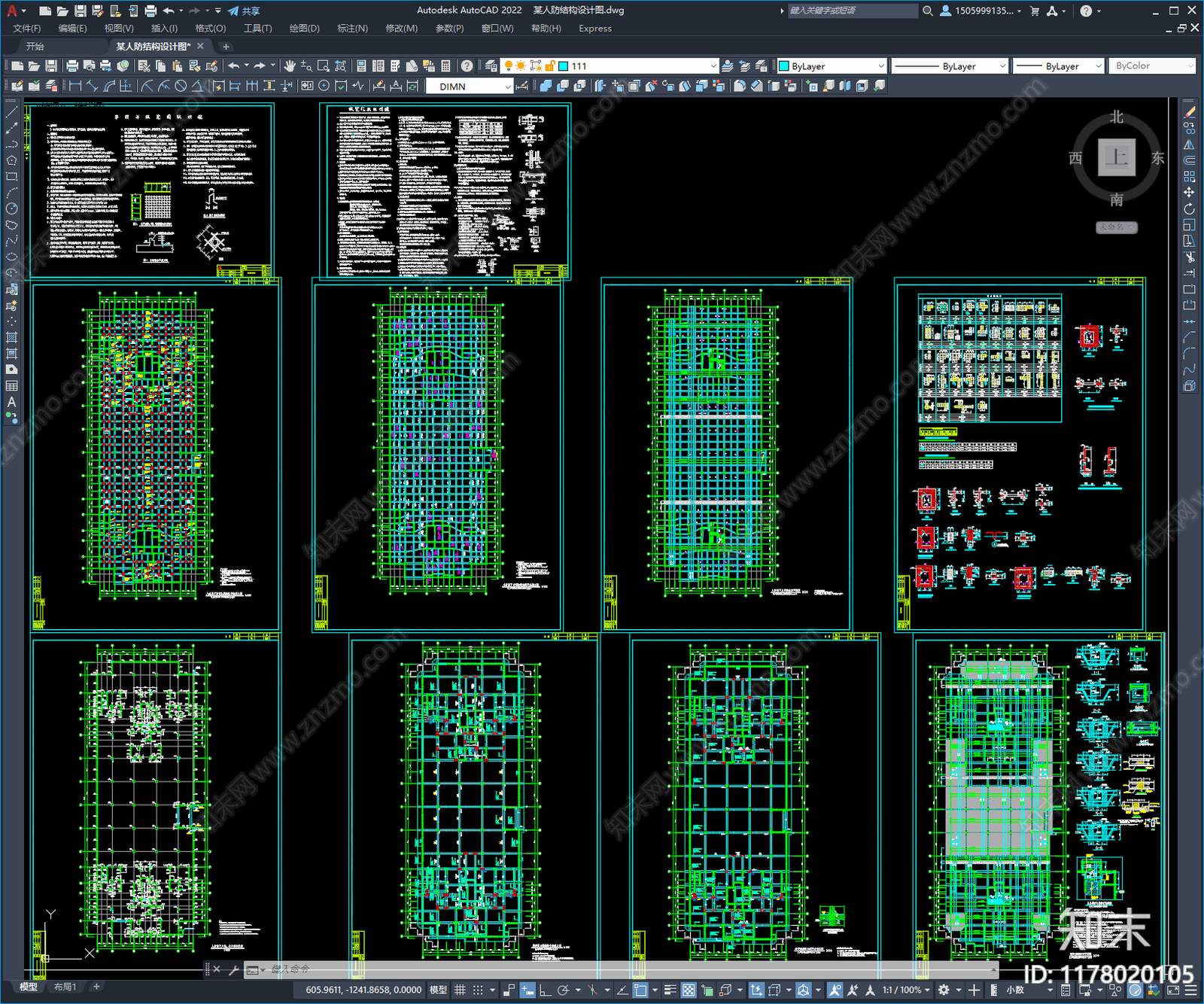Click the Linear dimension tool icon
Image resolution: width=1204 pixels, height=1004 pixels.
point(74,86)
